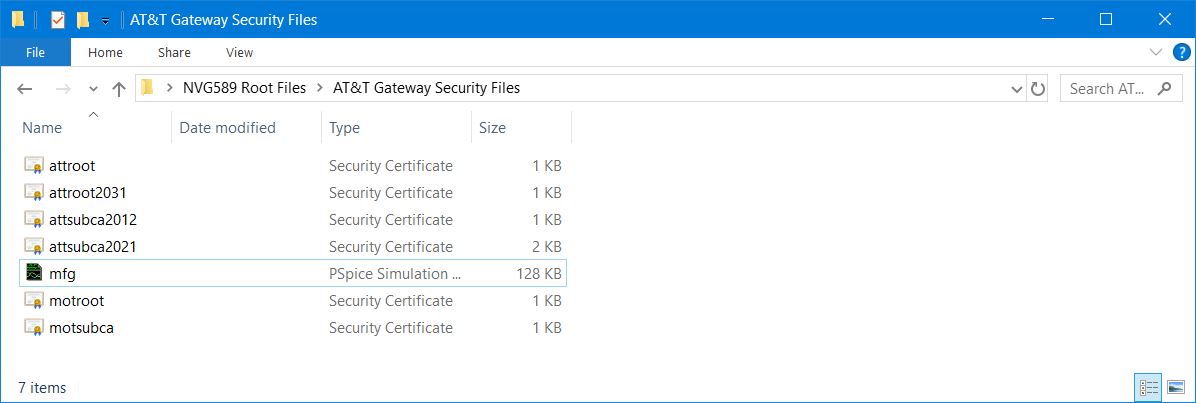Image resolution: width=1196 pixels, height=403 pixels.
Task: Select the attsubca2012 certificate icon
Action: 34,220
